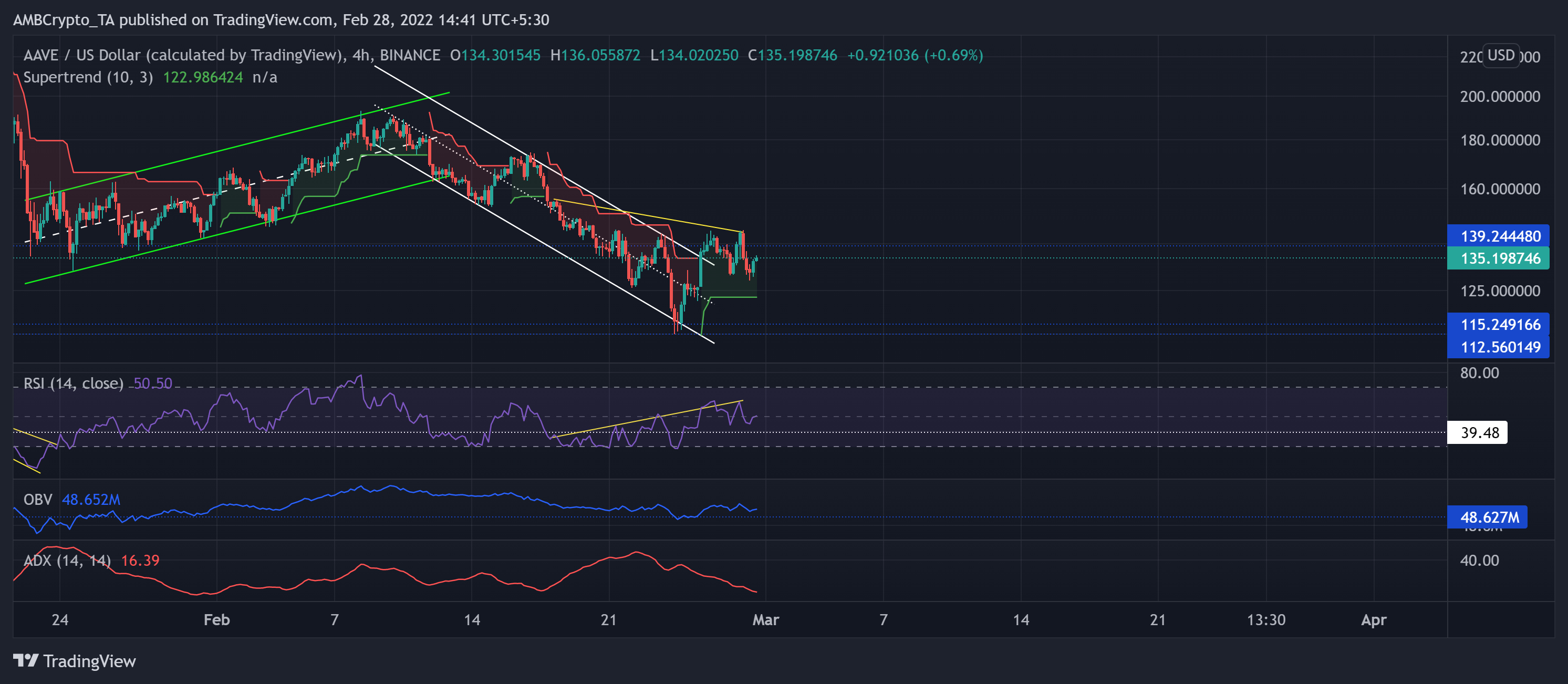Click the AAVE / US Dollar symbol title
The image size is (1568, 684).
181,55
